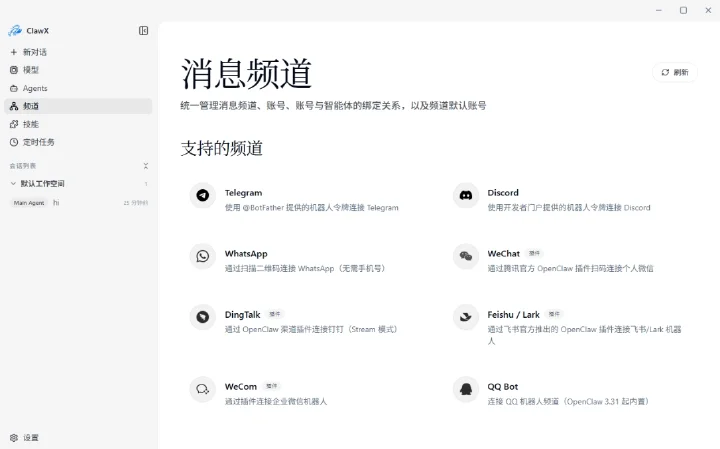Click the refresh arrows icon

coord(665,72)
